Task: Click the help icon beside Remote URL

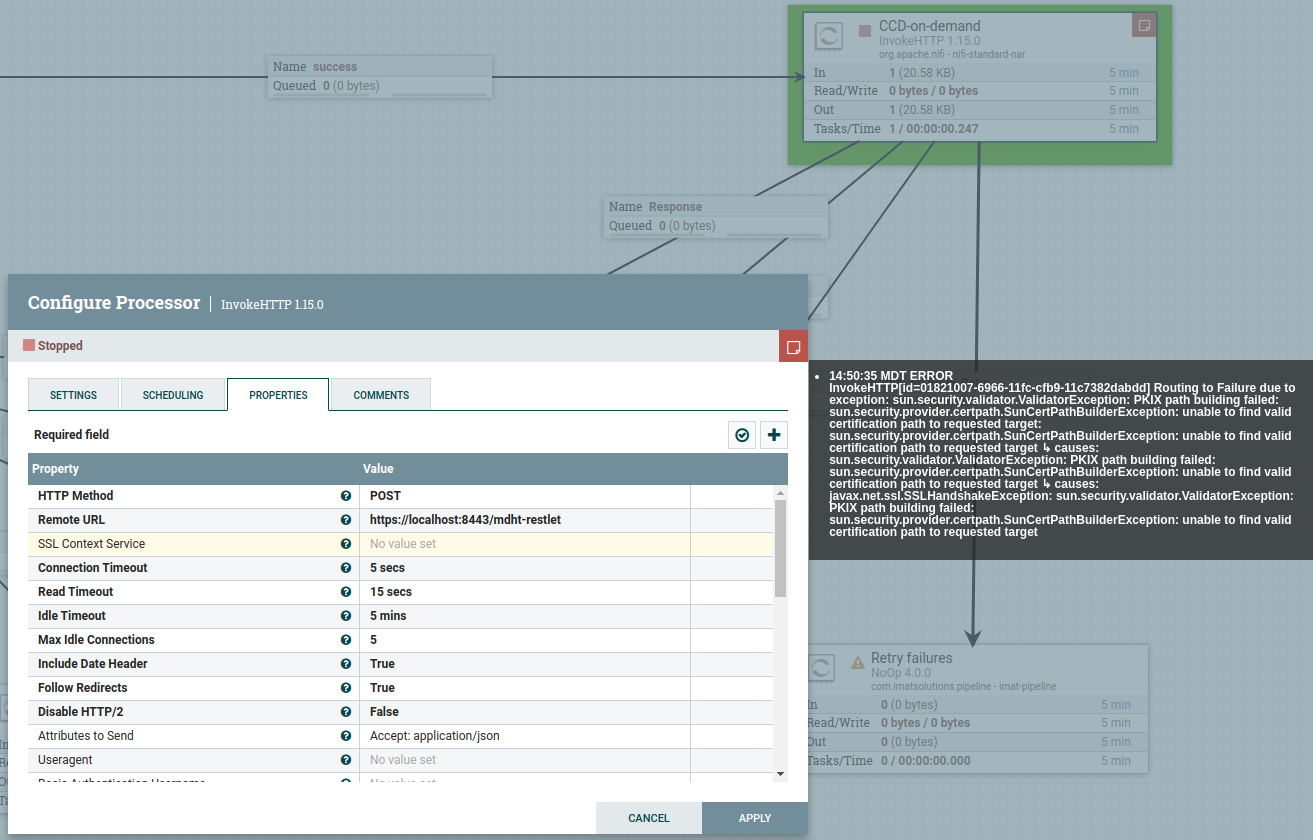Action: coord(346,520)
